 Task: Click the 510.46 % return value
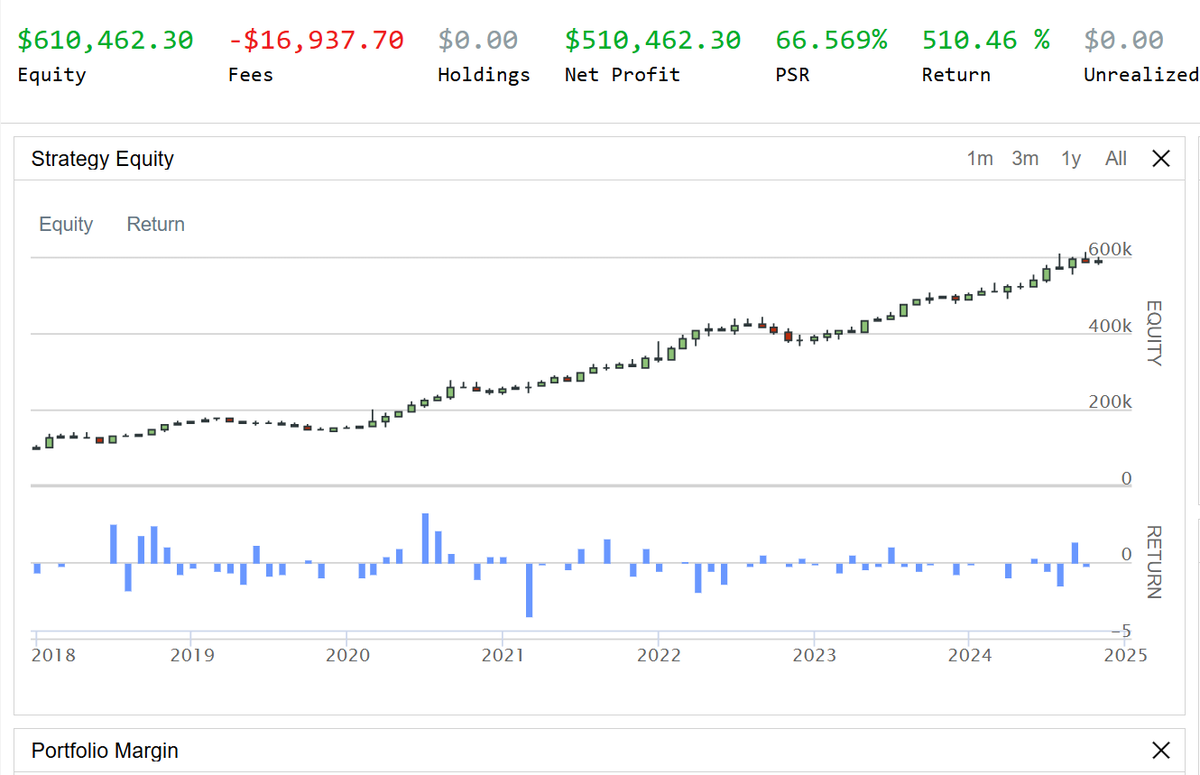tap(986, 40)
